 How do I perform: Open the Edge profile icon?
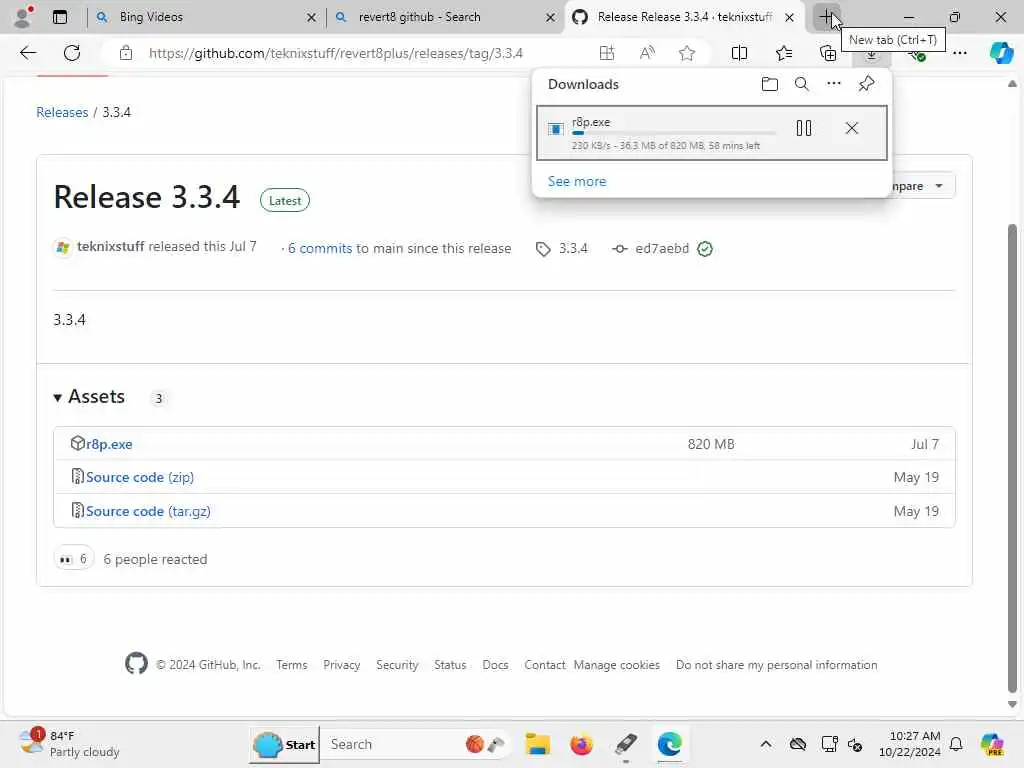pos(23,17)
